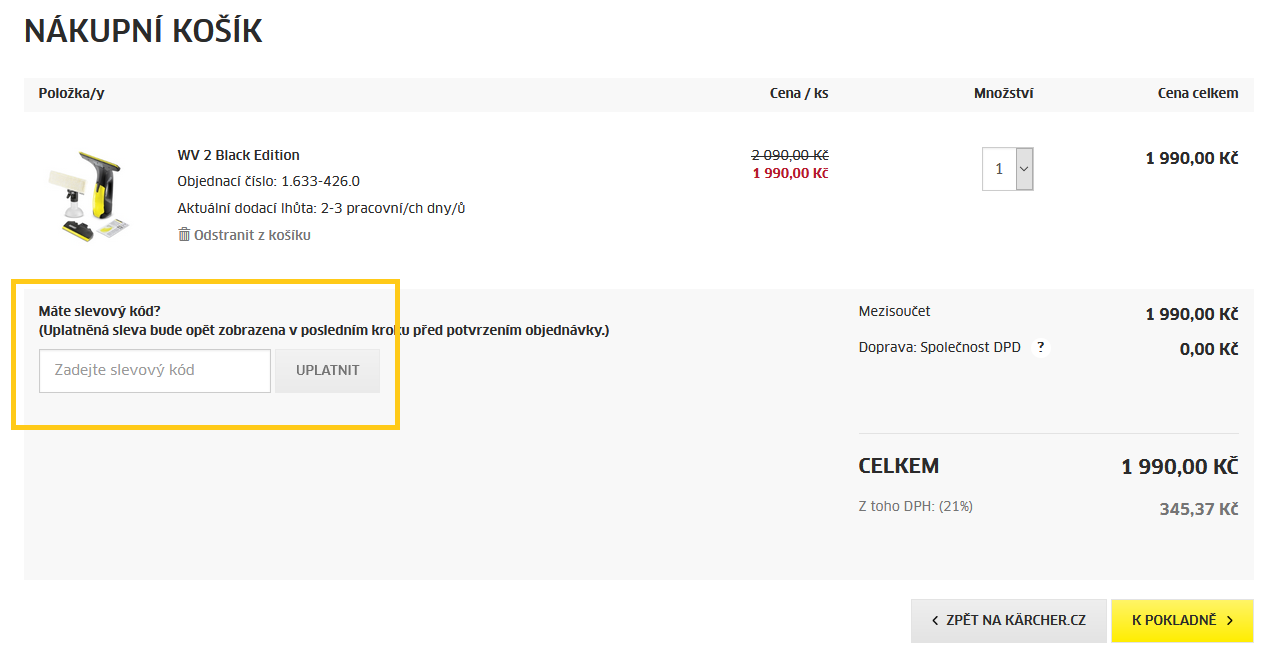The height and width of the screenshot is (652, 1270).
Task: Proceed with the K pokladně button
Action: point(1174,621)
